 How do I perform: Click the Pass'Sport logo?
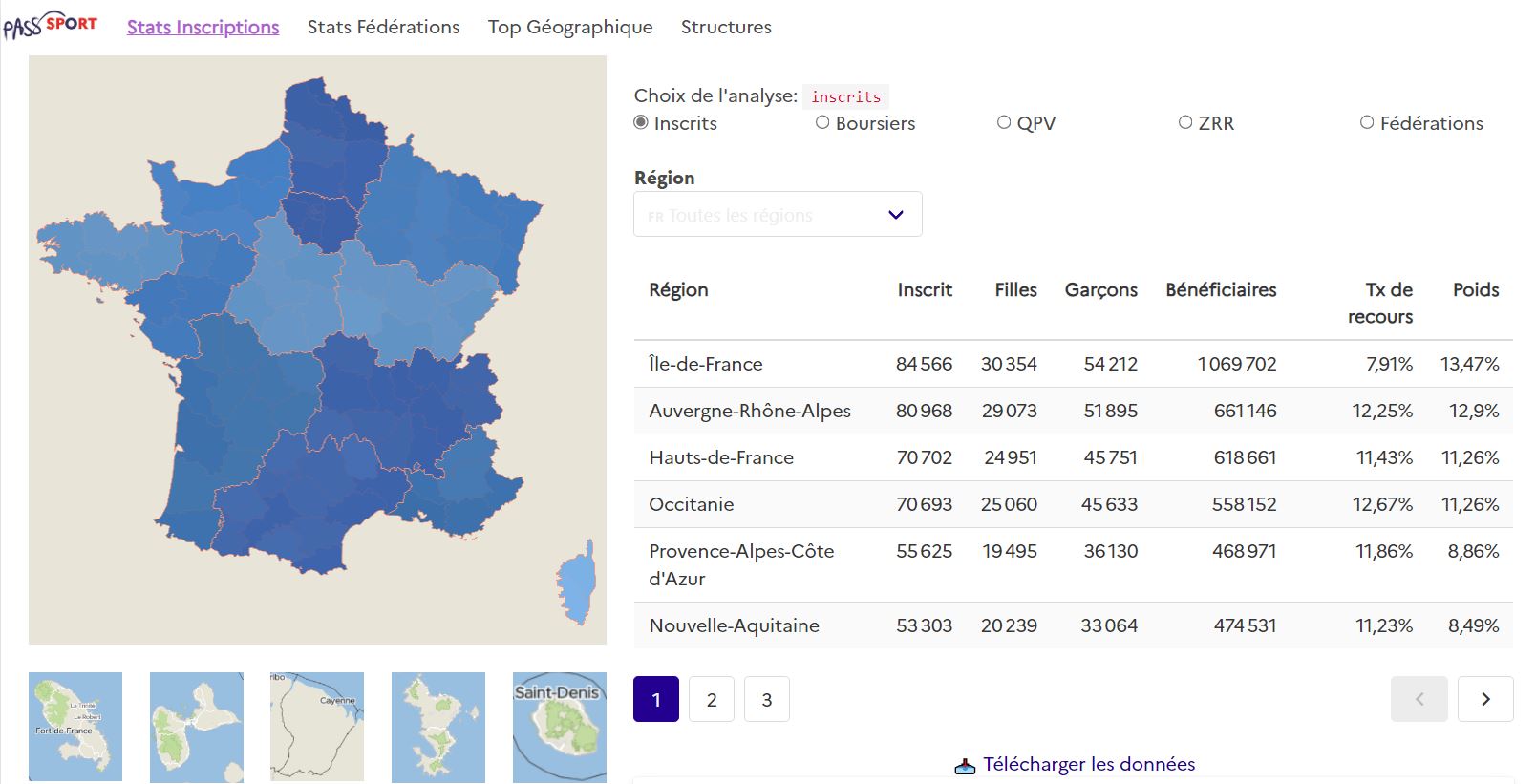point(50,26)
